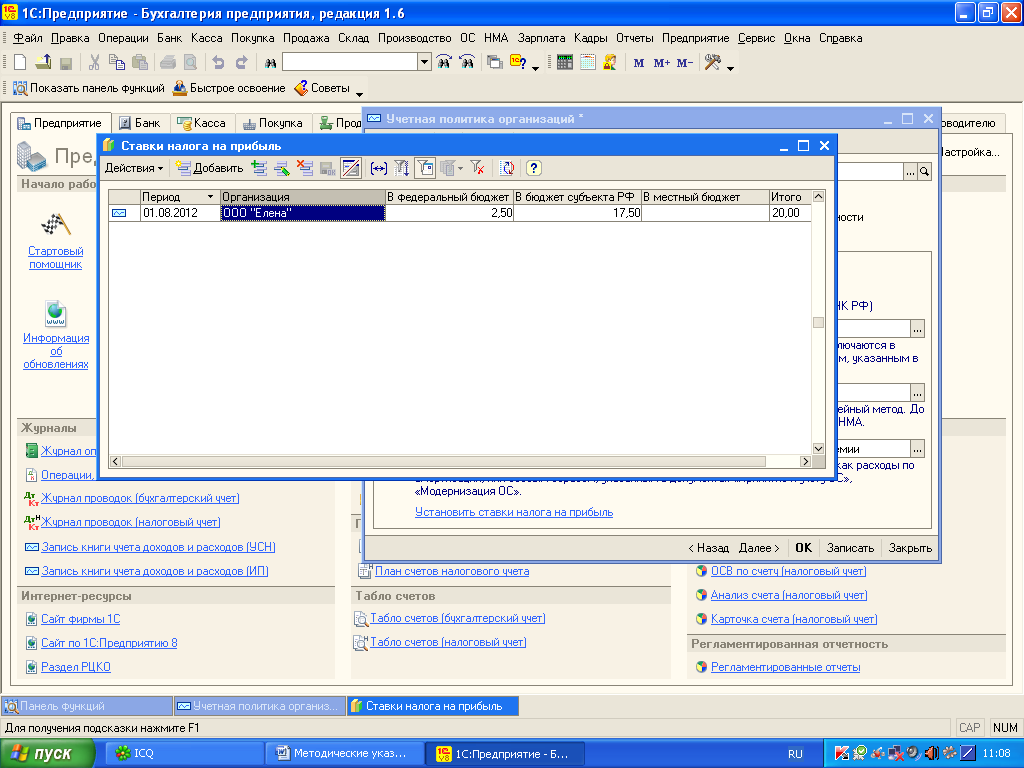Open the Справка menu

click(840, 39)
